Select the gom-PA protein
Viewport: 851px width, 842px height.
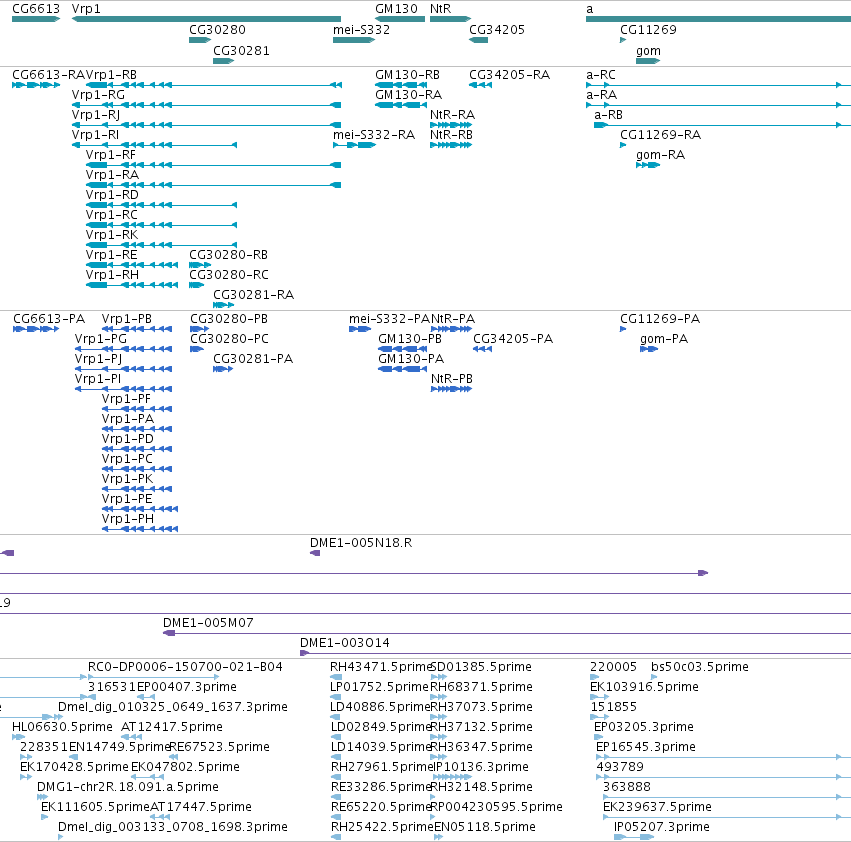coord(649,349)
